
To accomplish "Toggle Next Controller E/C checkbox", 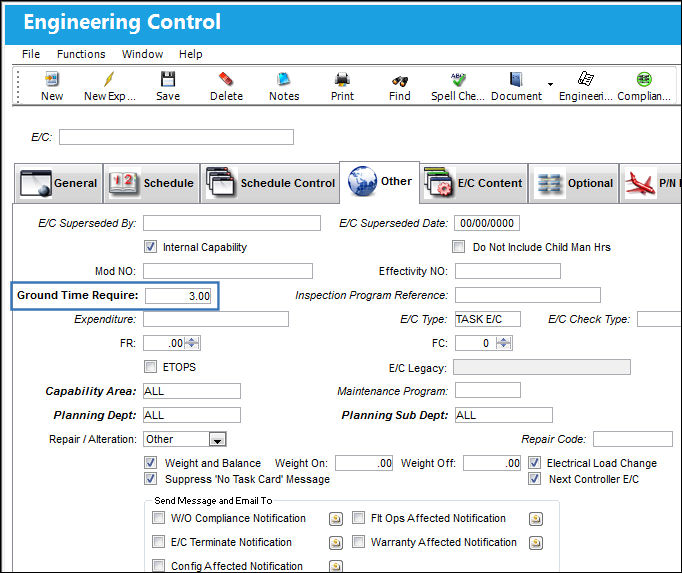I will pyautogui.click(x=535, y=479).
